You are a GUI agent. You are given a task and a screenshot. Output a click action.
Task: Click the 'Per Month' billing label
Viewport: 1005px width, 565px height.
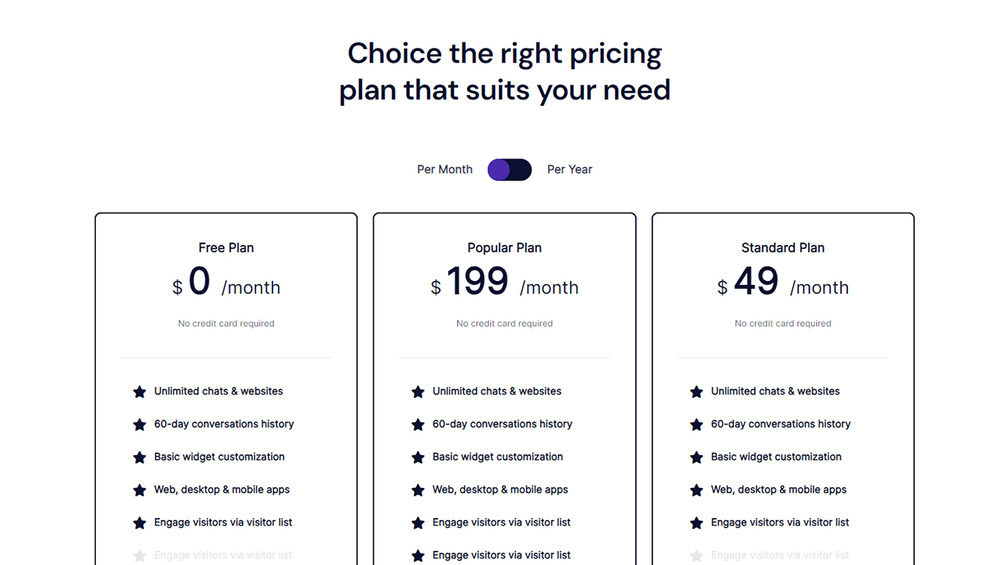(444, 170)
